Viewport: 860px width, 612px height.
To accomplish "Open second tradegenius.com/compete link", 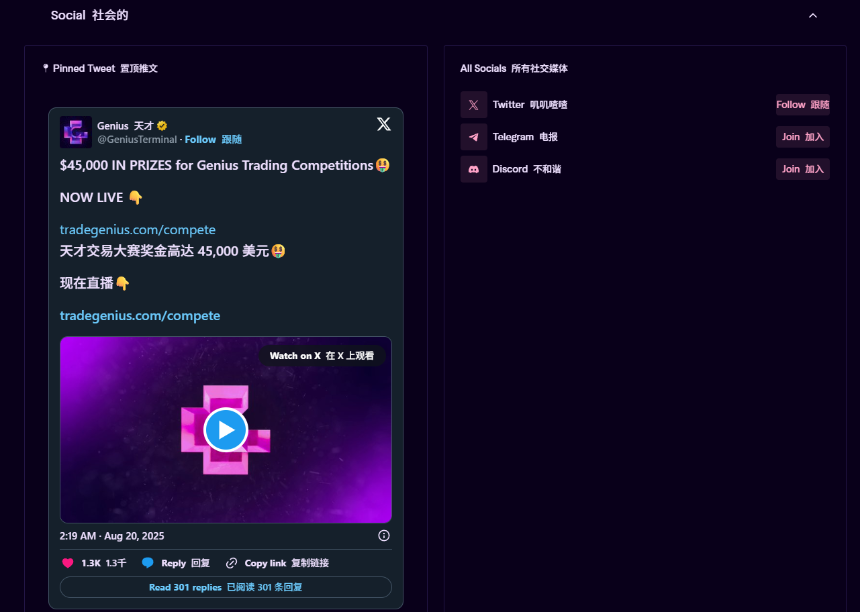I will [140, 316].
